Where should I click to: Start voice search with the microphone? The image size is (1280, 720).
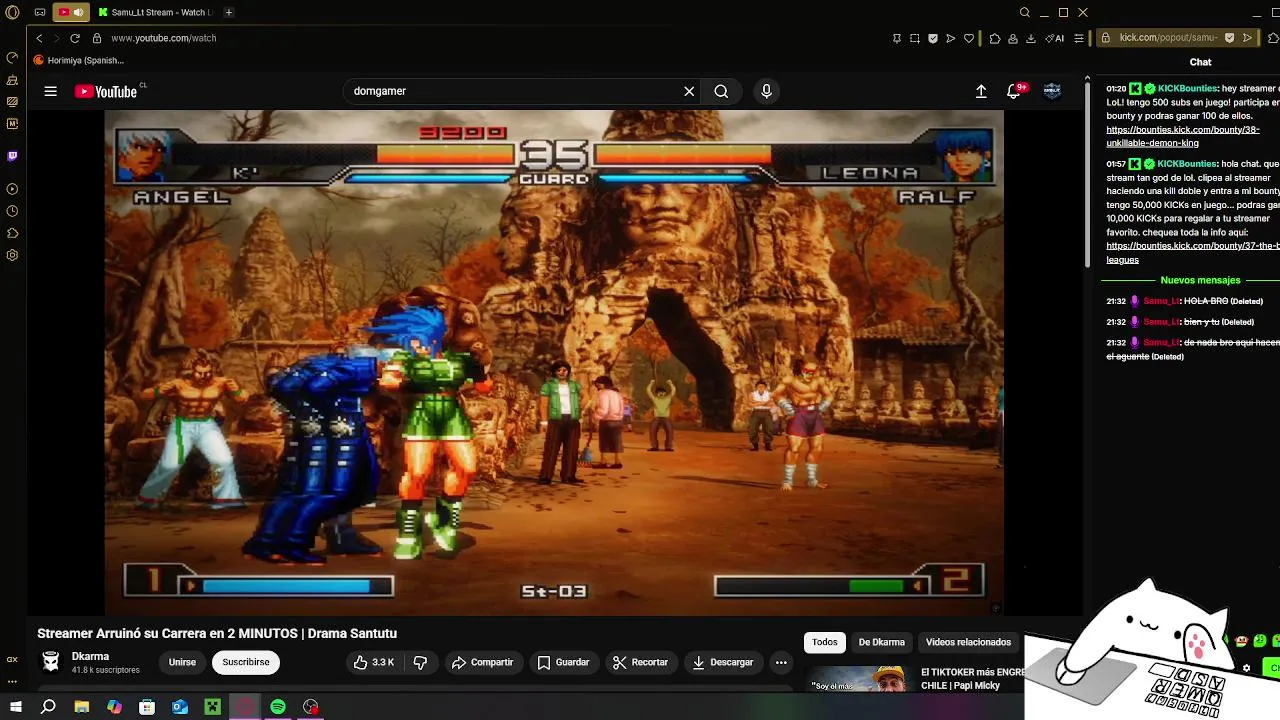click(766, 91)
